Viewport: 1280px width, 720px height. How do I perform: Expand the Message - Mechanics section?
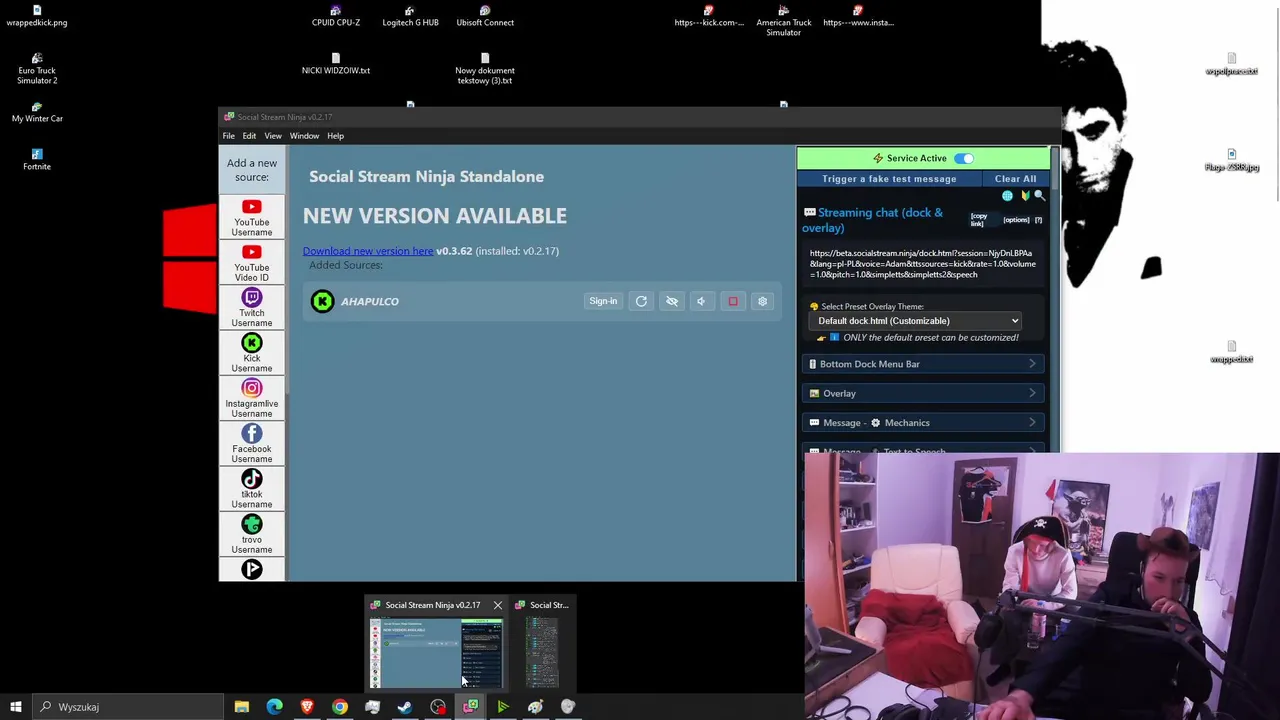point(924,422)
